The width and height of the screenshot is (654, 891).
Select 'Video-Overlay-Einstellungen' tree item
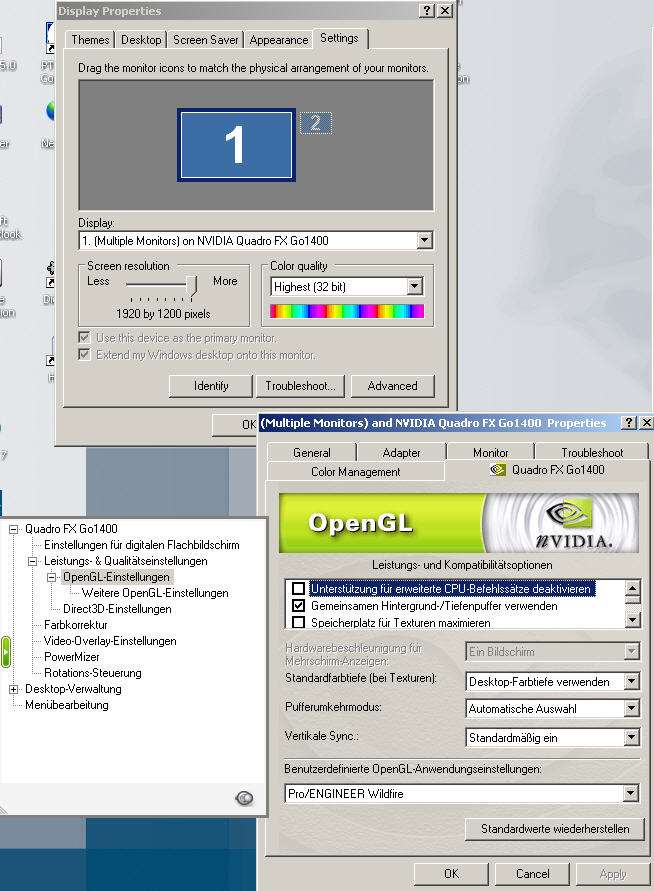pos(110,640)
